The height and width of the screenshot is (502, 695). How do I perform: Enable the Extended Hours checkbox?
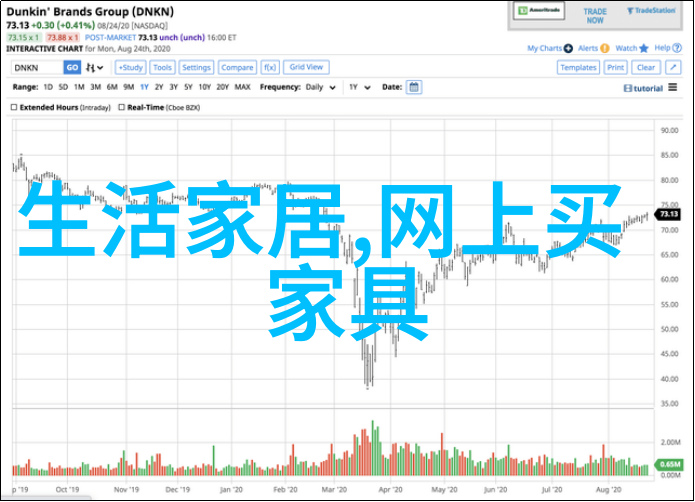[x=14, y=107]
